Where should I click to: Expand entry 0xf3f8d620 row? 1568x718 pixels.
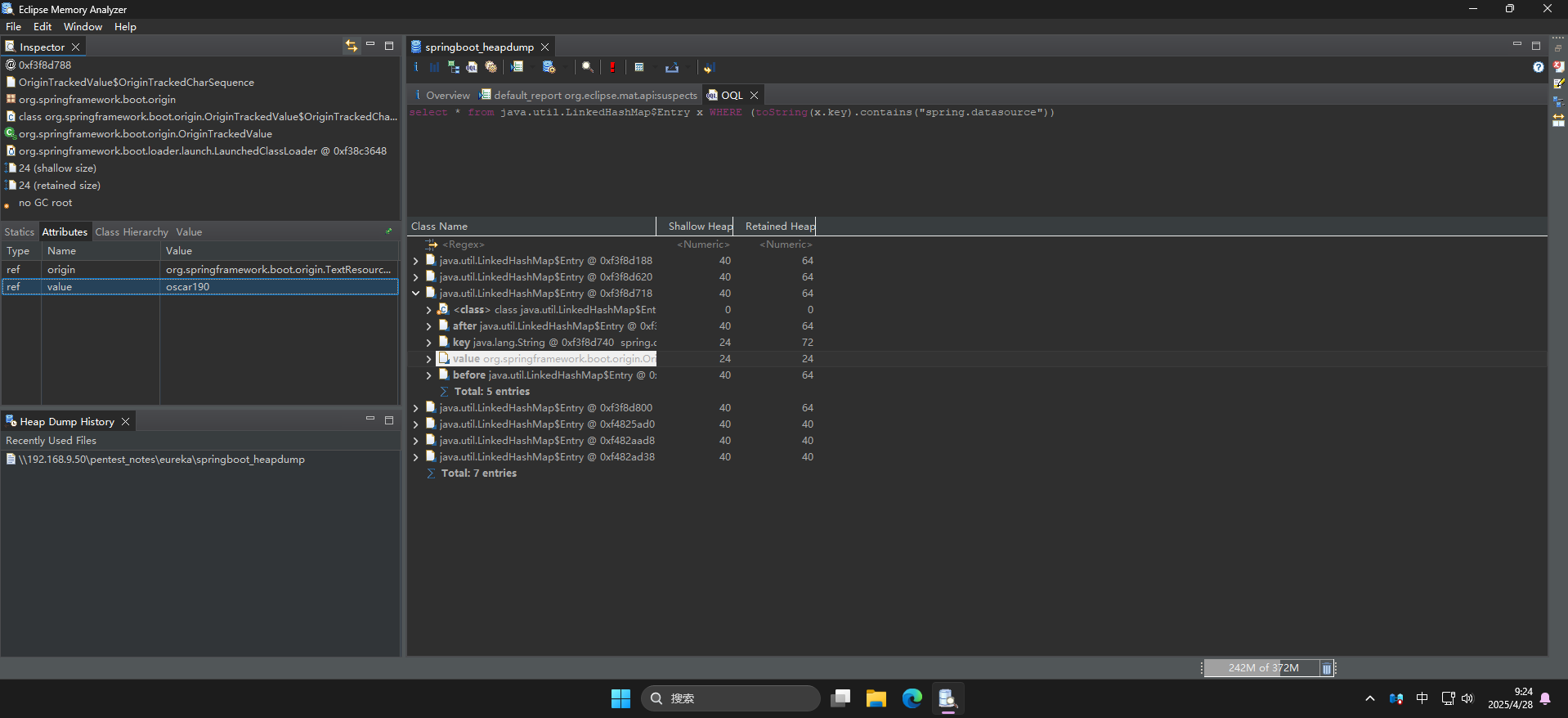415,277
